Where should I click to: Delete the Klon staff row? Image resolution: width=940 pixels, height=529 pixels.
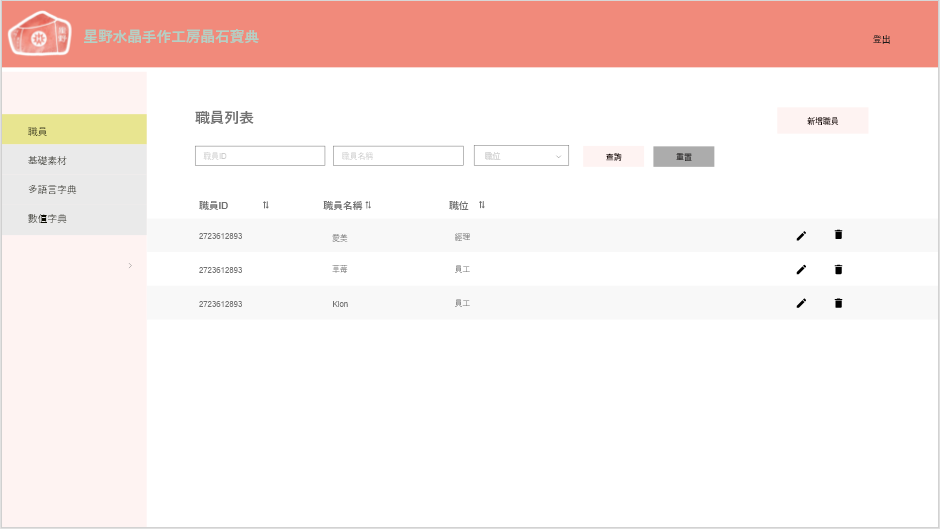[x=838, y=303]
